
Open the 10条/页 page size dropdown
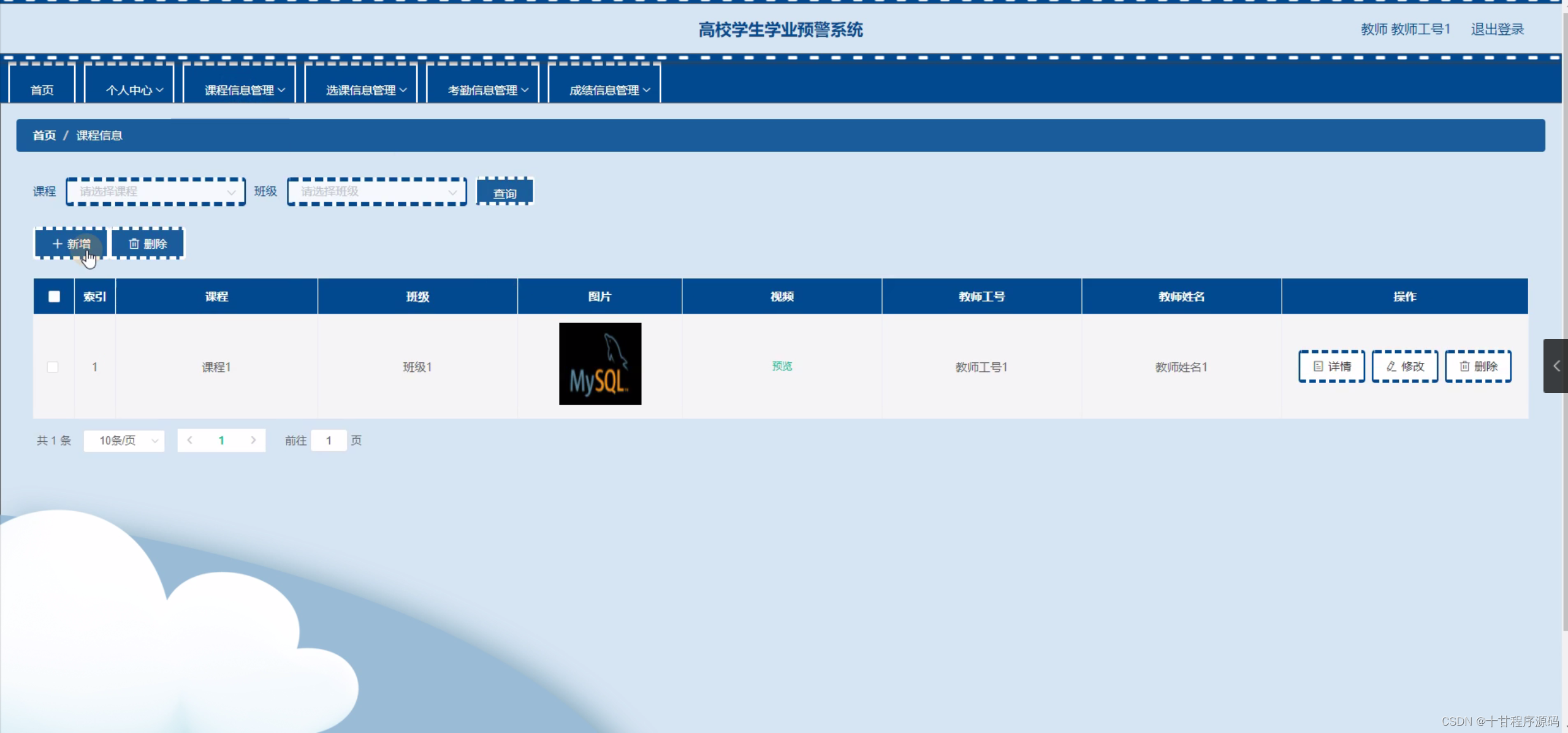pos(124,441)
